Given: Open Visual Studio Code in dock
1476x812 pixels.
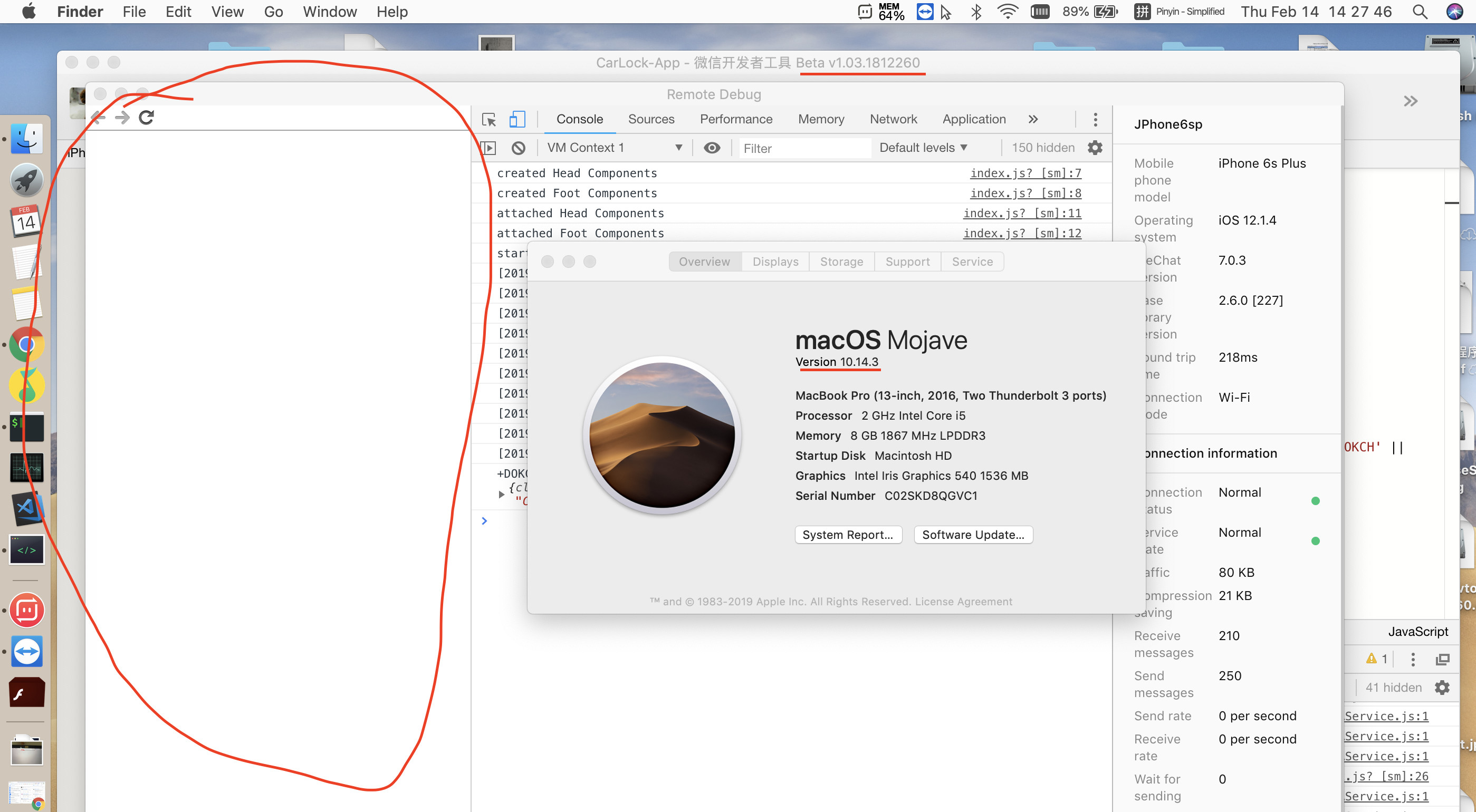Looking at the screenshot, I should tap(27, 508).
